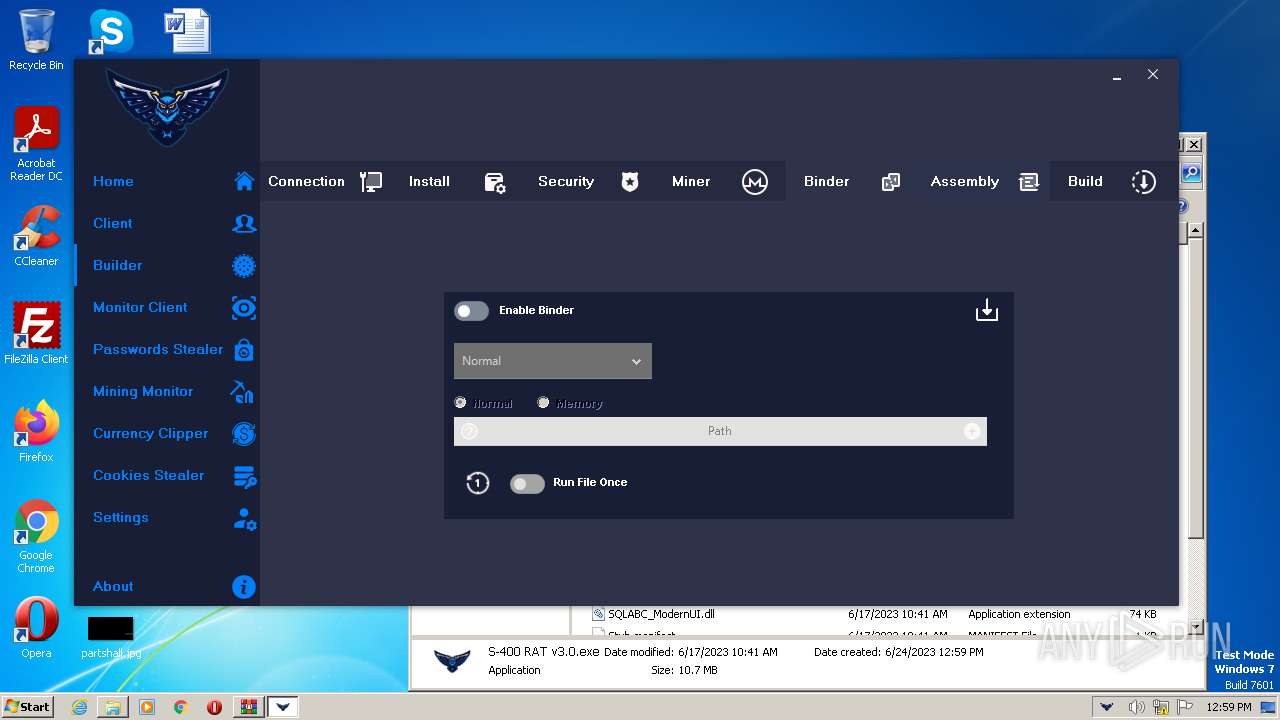This screenshot has height=720, width=1280.
Task: Click Action Center flag tray icon
Action: (1184, 707)
